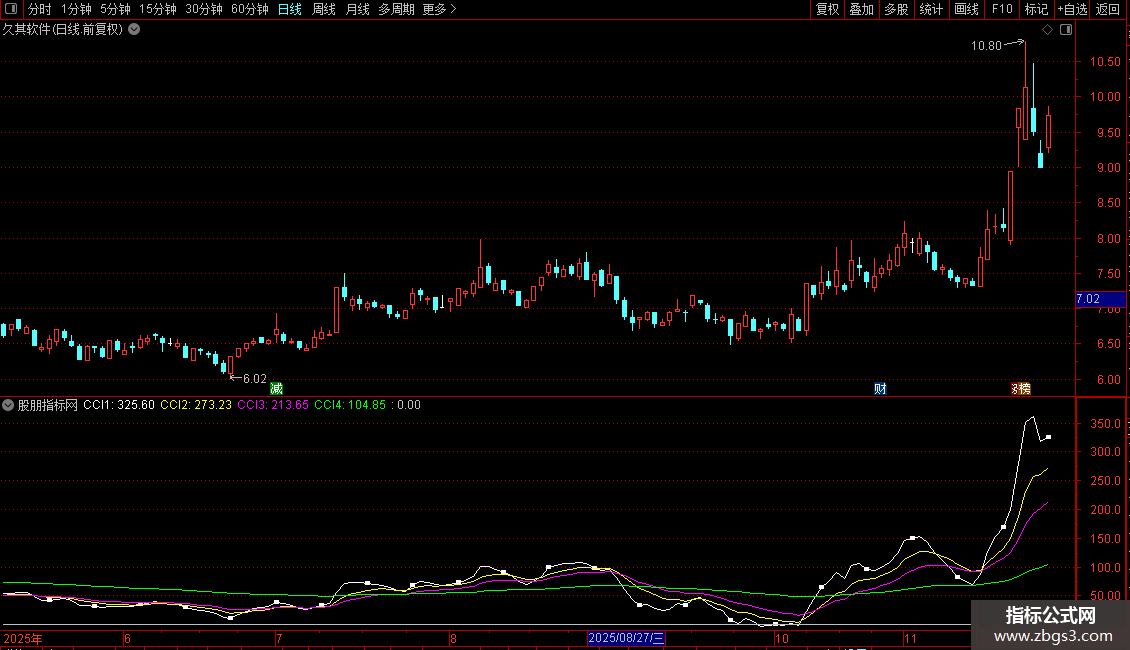The width and height of the screenshot is (1130, 650).
Task: Expand the 久其软件 title dropdown arrow
Action: 134,30
